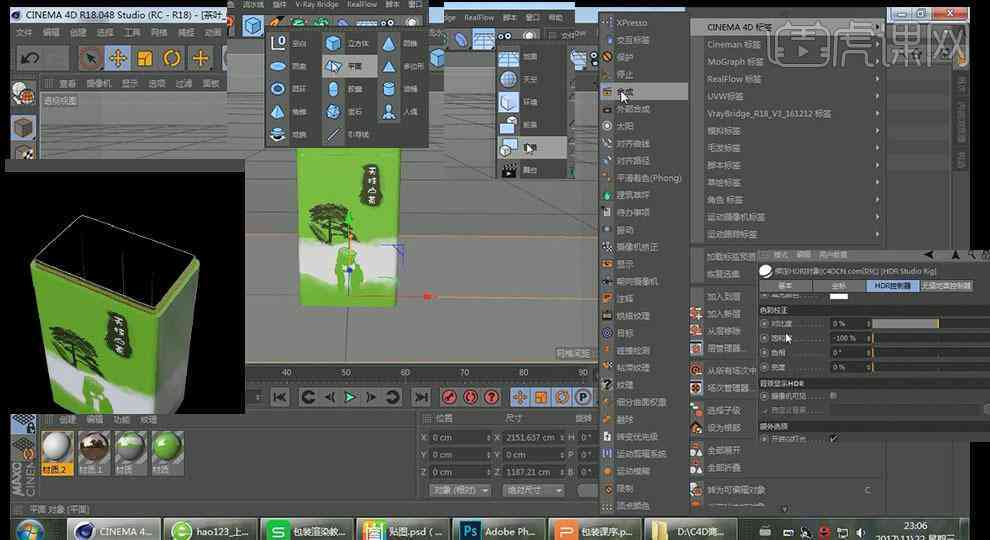Click the floor object icon in scene popup
Viewport: 990px width, 540px height.
[x=508, y=57]
